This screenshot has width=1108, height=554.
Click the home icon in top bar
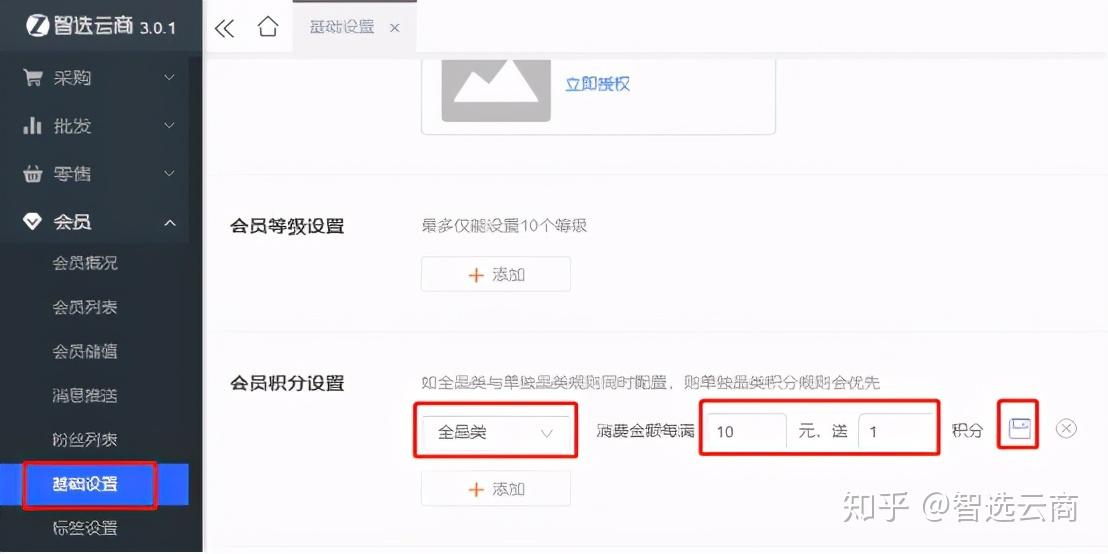(268, 28)
